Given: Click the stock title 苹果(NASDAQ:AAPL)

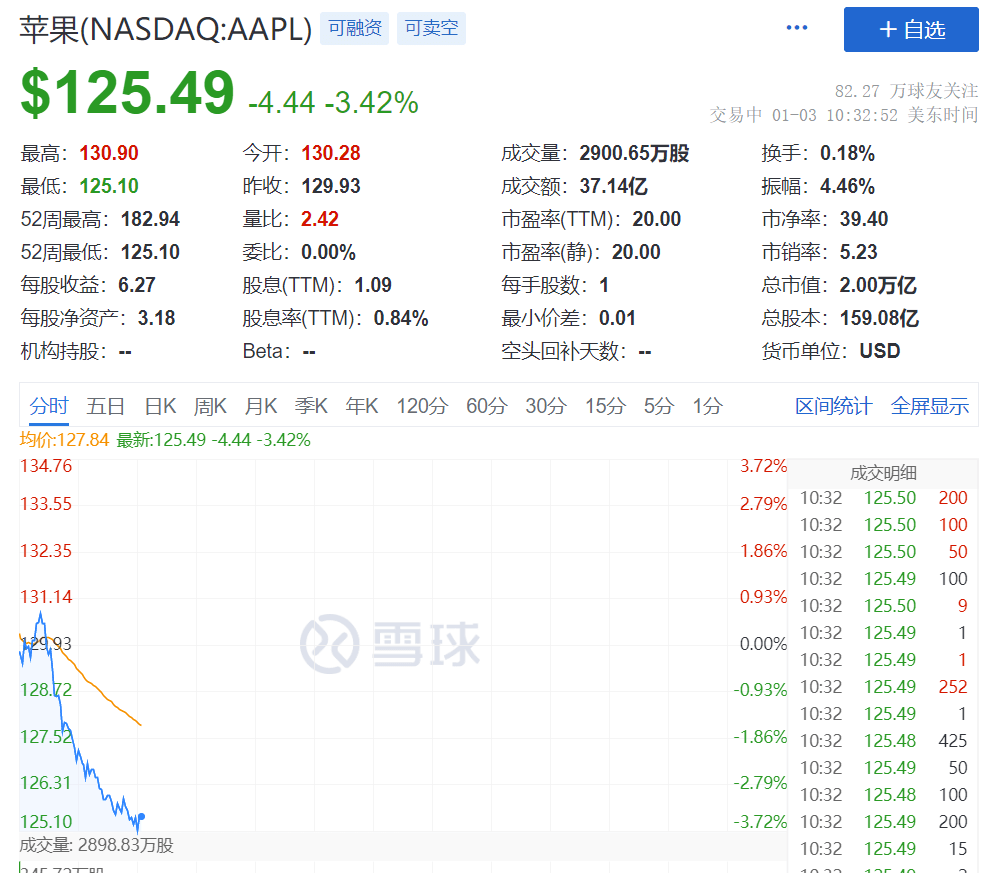Looking at the screenshot, I should 165,29.
